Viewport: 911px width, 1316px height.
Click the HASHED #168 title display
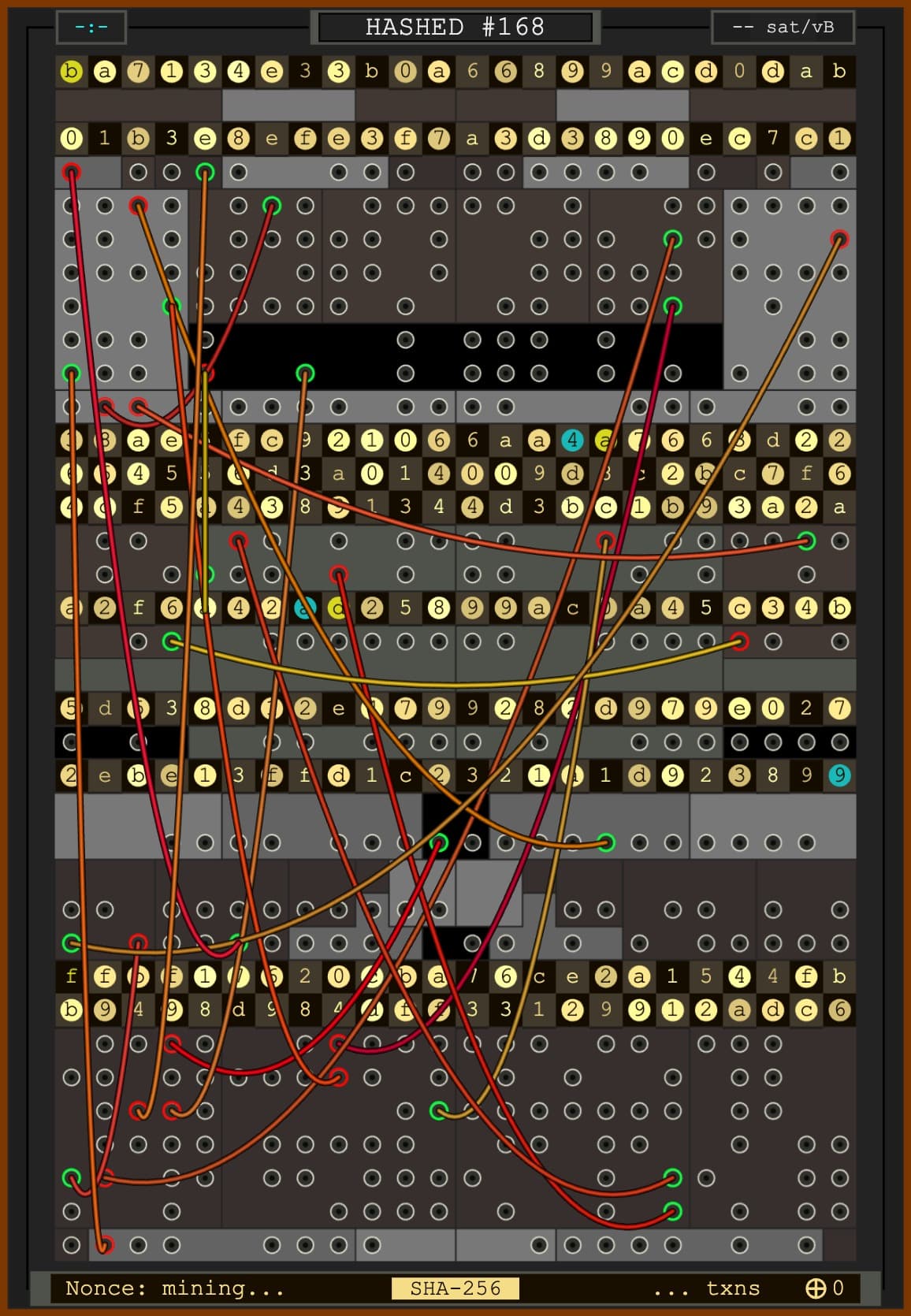[x=455, y=28]
